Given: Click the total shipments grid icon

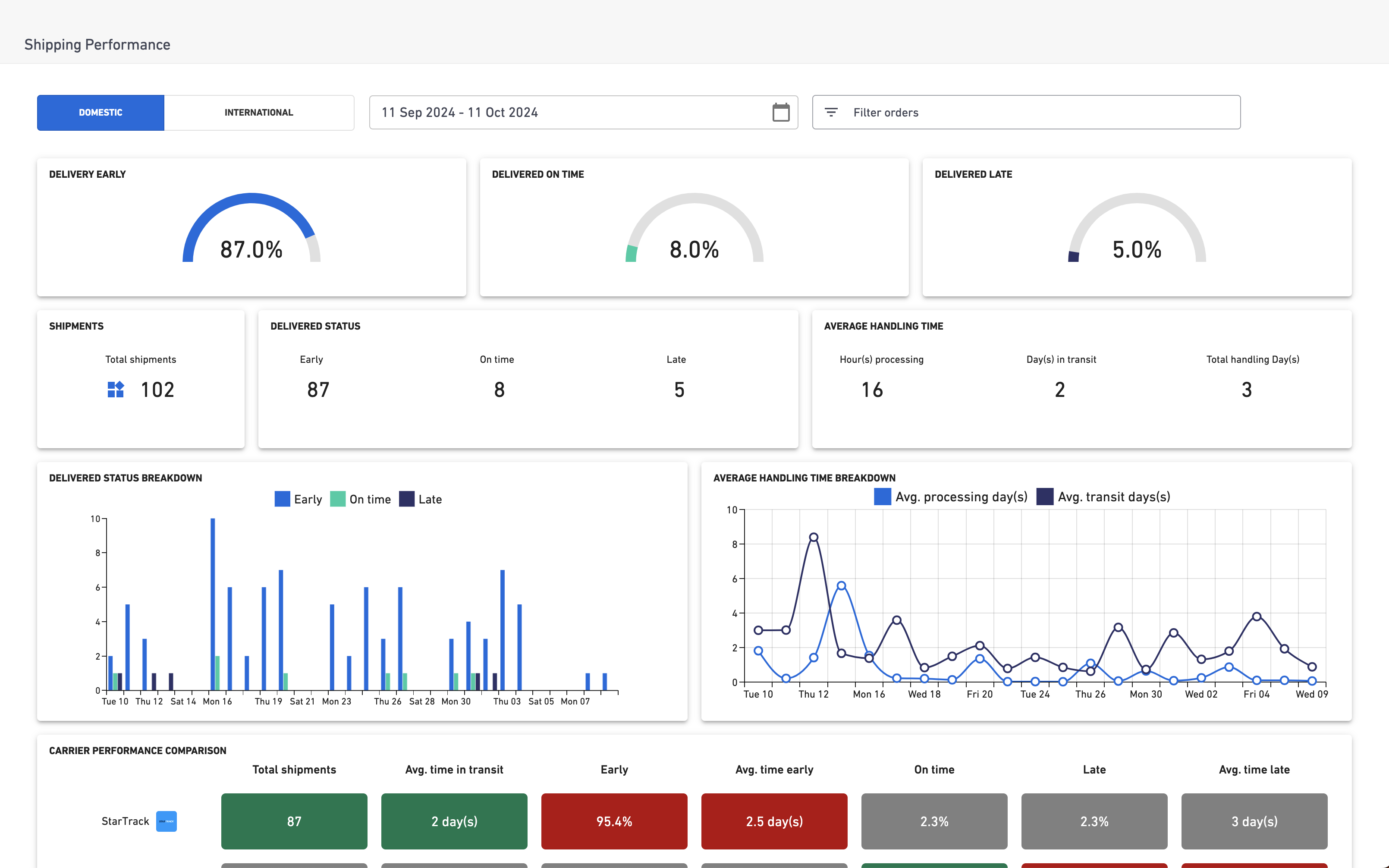Looking at the screenshot, I should coord(115,390).
